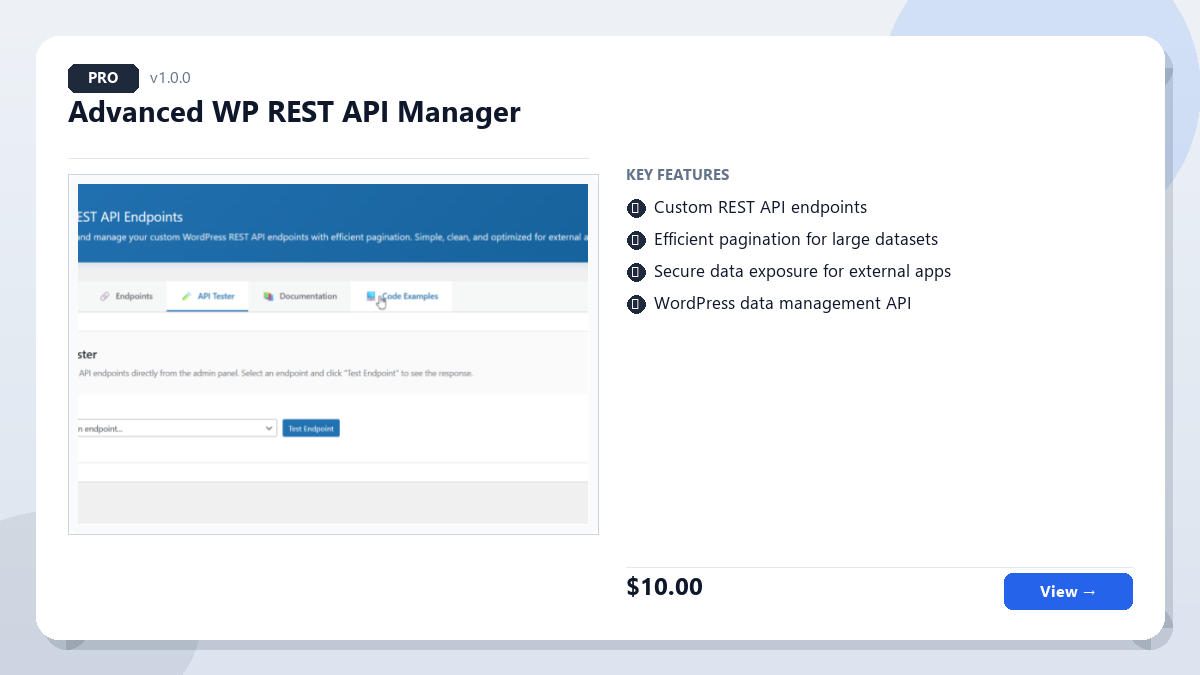
Task: Click the REST API Endpoints banner heading
Action: click(x=131, y=217)
